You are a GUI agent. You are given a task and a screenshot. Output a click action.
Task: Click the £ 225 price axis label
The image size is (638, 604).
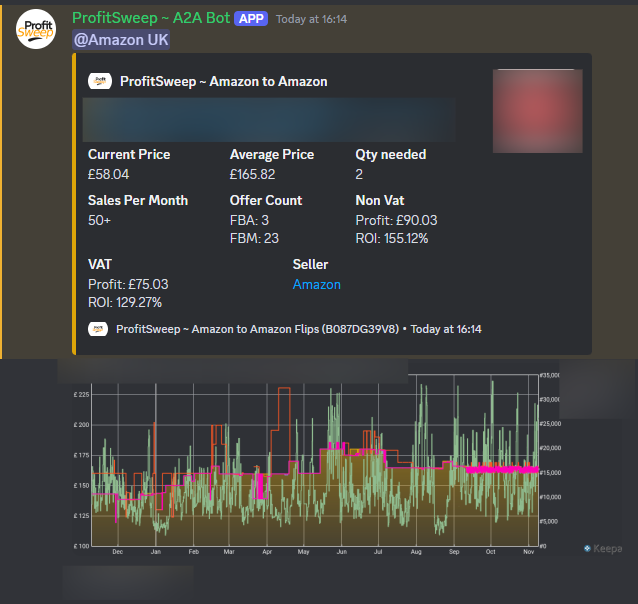click(x=81, y=394)
